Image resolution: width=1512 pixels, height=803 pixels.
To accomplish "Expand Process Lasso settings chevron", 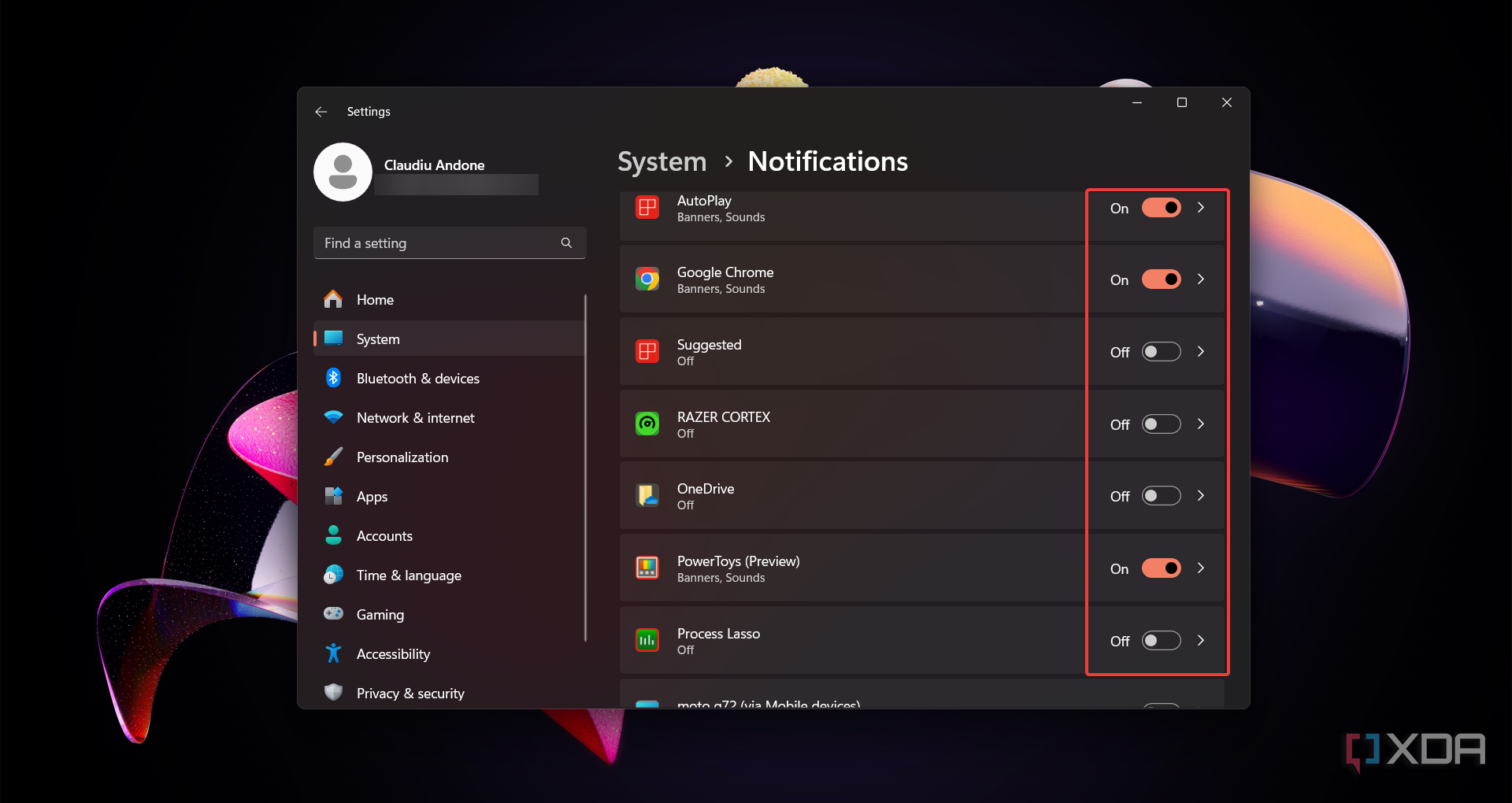I will [x=1201, y=641].
